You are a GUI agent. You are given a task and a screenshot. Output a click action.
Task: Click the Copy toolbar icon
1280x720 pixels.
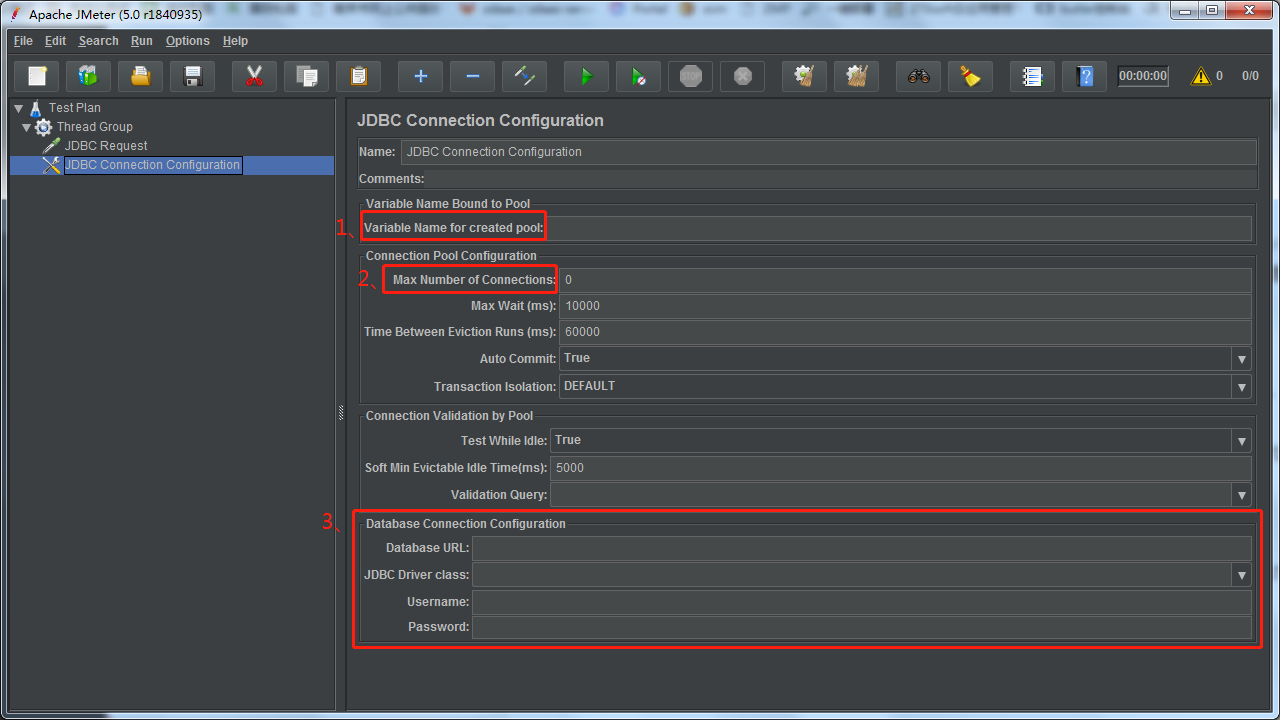coord(306,76)
